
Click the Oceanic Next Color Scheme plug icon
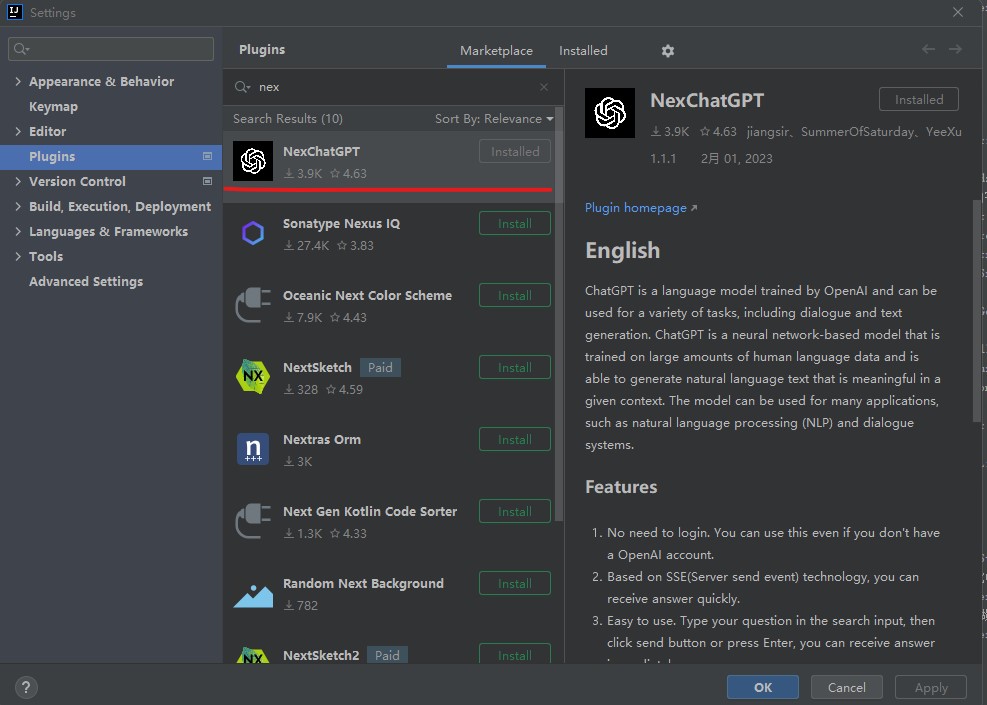pos(253,306)
